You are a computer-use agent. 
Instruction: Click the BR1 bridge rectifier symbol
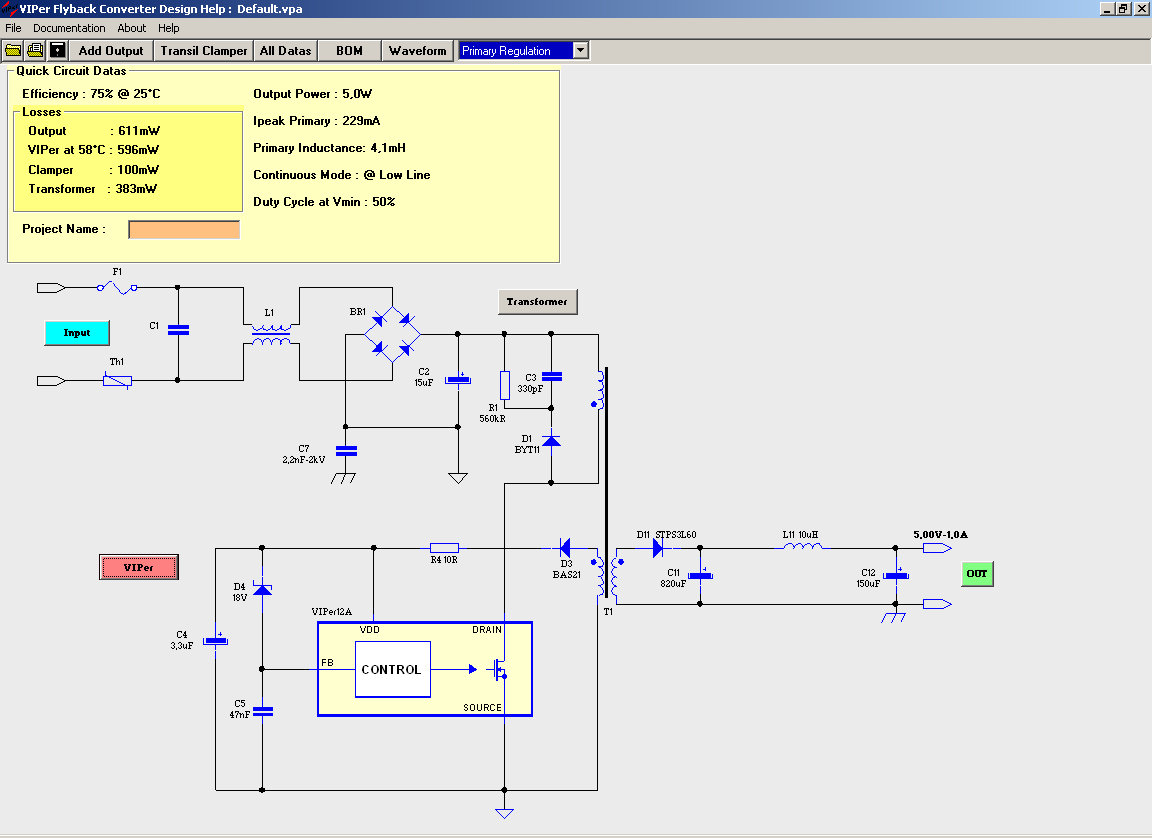pyautogui.click(x=391, y=334)
